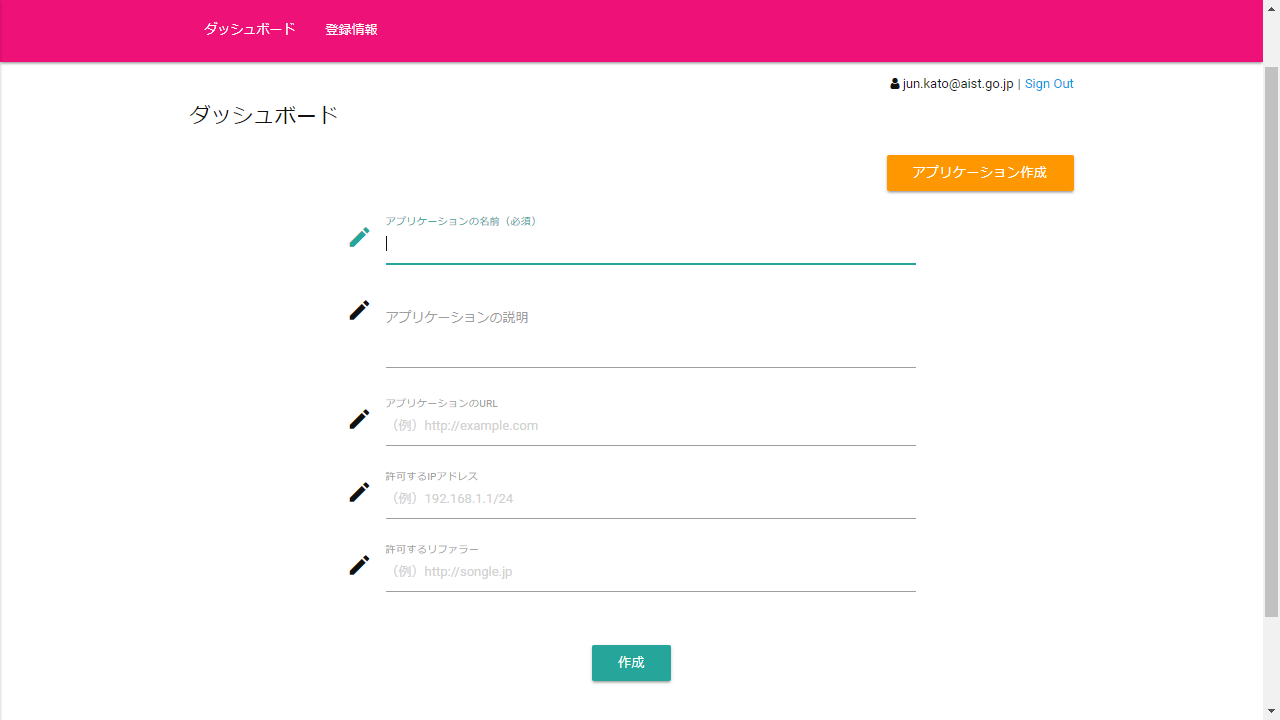Click the ダッシュボード page heading
Screen dimensions: 1280x720
pos(264,116)
